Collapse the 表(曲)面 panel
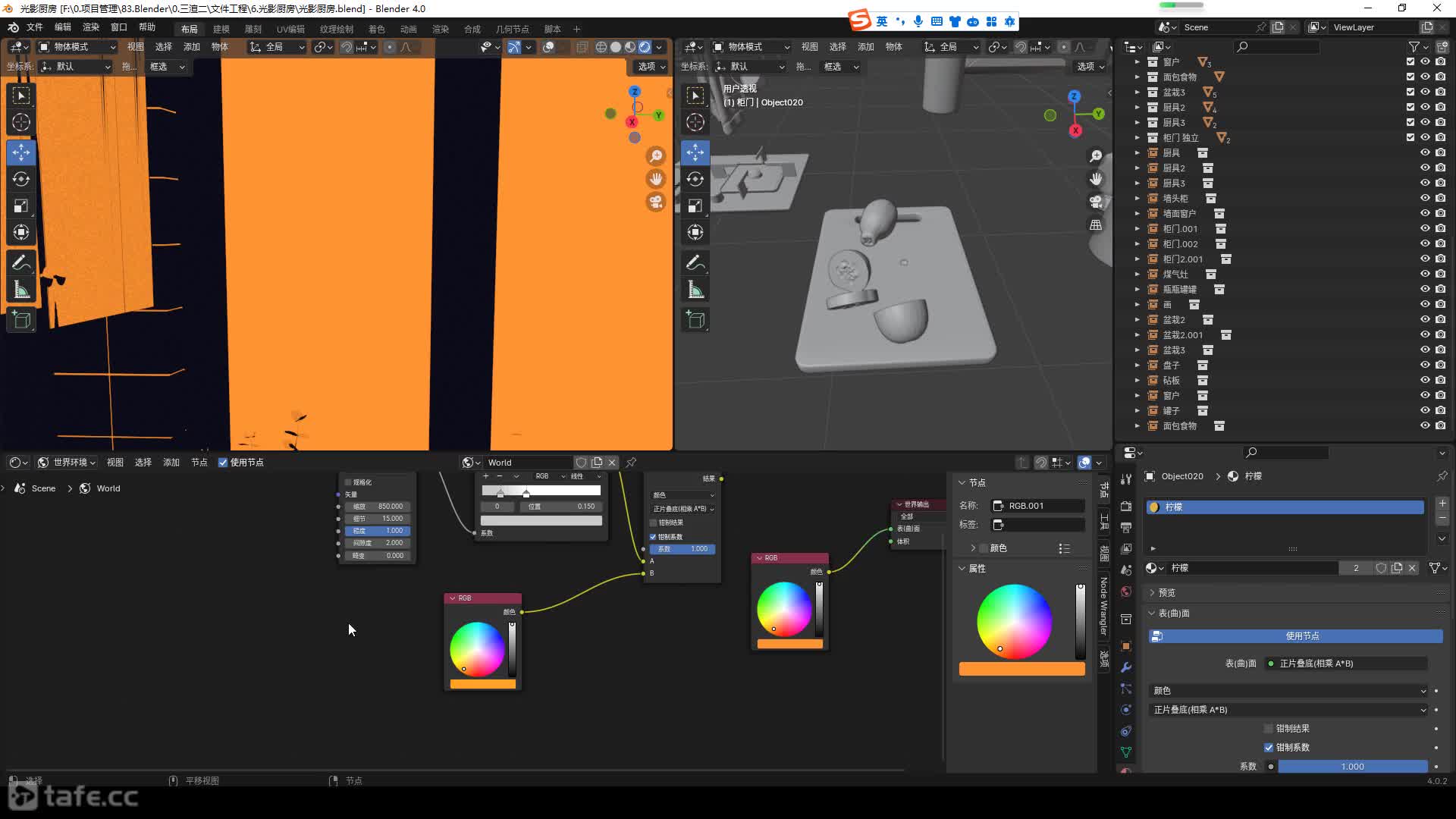Screen dimensions: 1456x819 point(1152,613)
